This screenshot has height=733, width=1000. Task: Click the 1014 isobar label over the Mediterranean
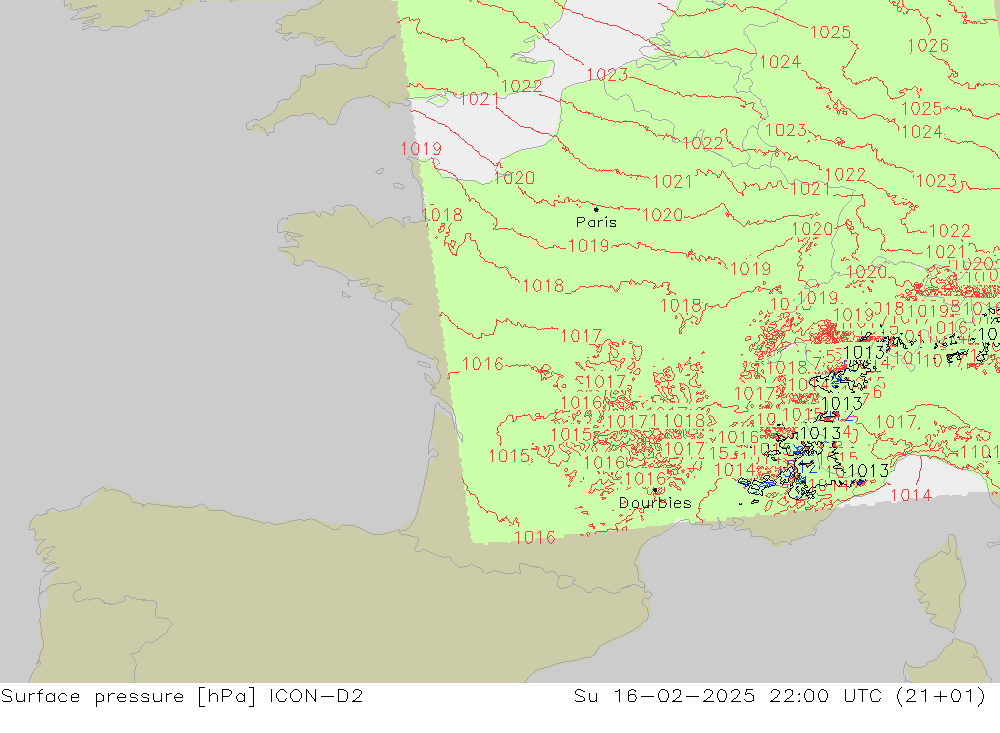(x=911, y=495)
